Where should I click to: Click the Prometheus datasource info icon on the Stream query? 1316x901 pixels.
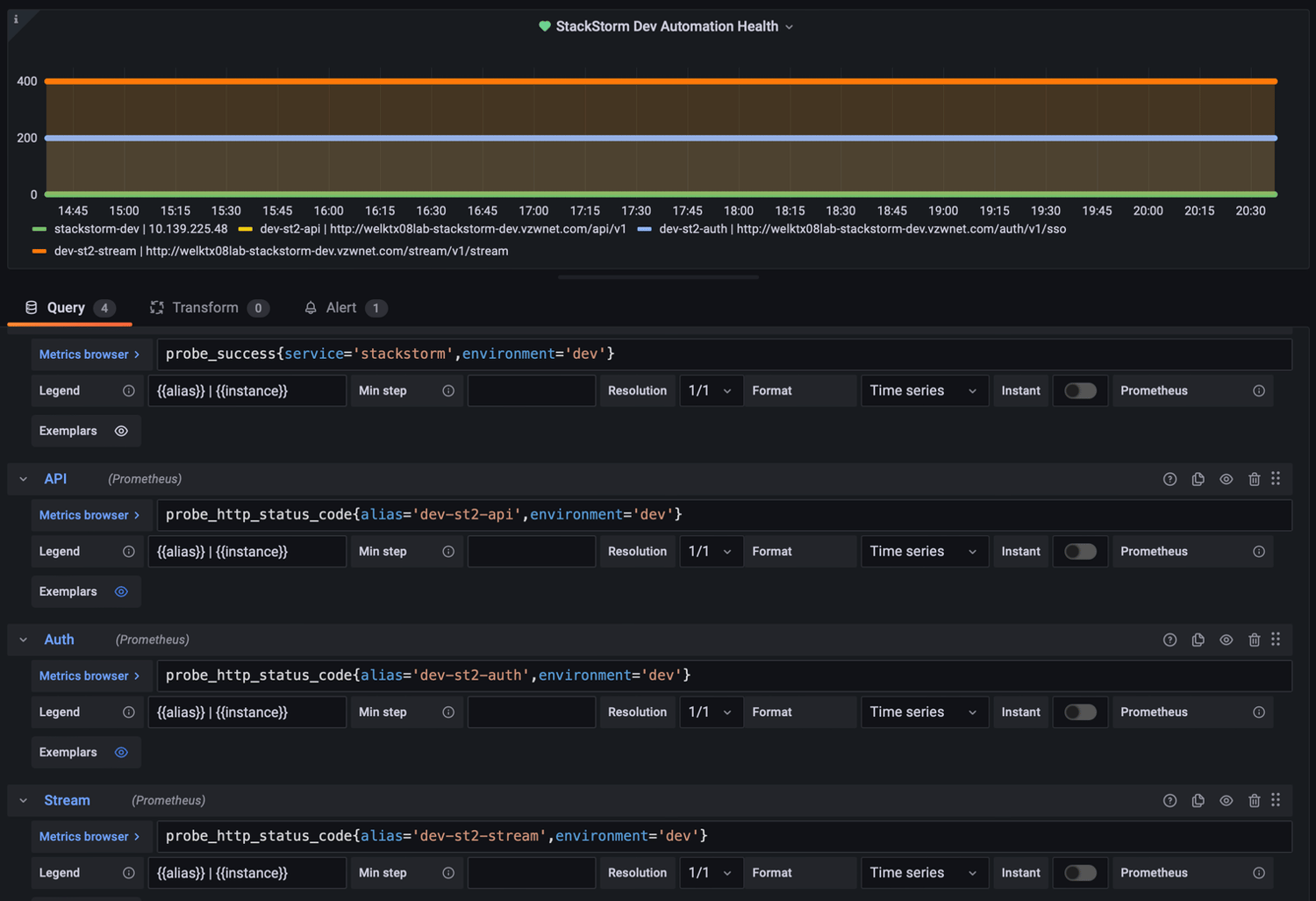click(1258, 872)
